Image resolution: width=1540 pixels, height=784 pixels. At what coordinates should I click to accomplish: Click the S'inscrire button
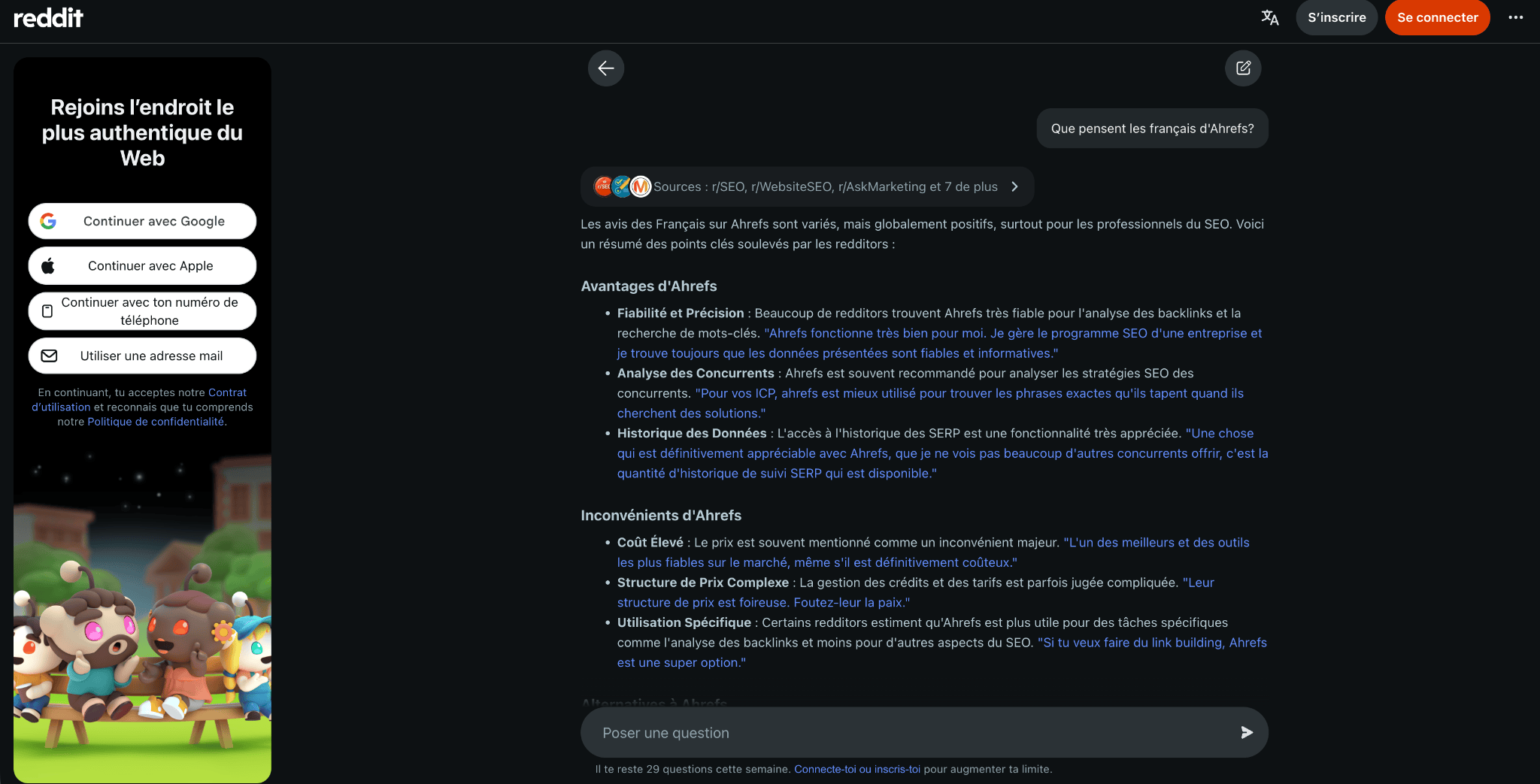(x=1336, y=17)
